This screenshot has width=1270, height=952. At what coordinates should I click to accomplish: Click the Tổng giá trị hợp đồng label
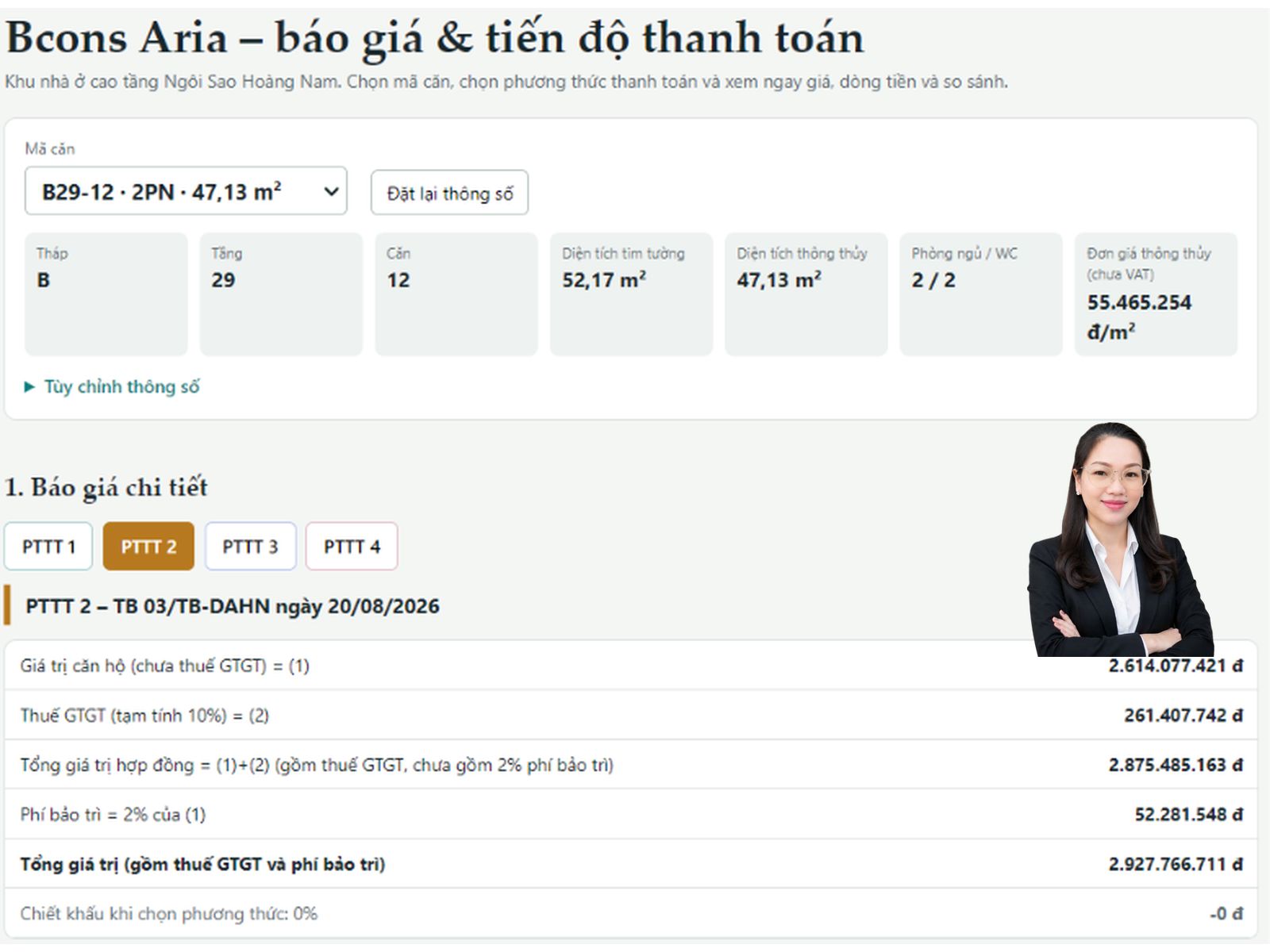pos(317,766)
